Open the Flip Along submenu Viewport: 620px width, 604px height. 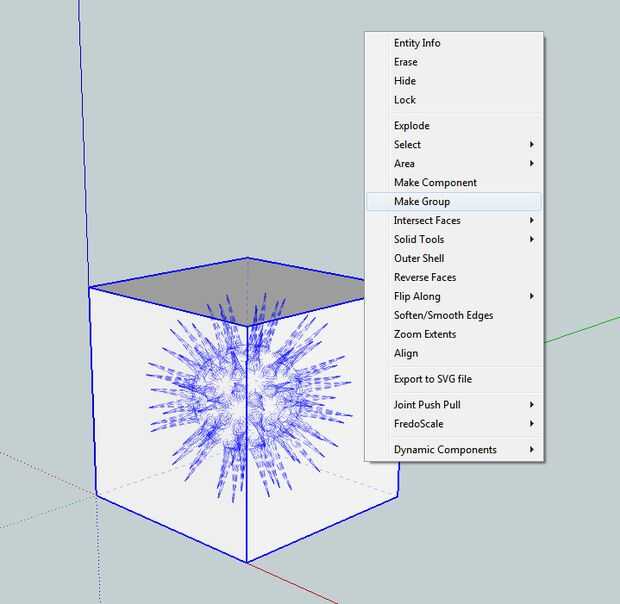coord(454,296)
